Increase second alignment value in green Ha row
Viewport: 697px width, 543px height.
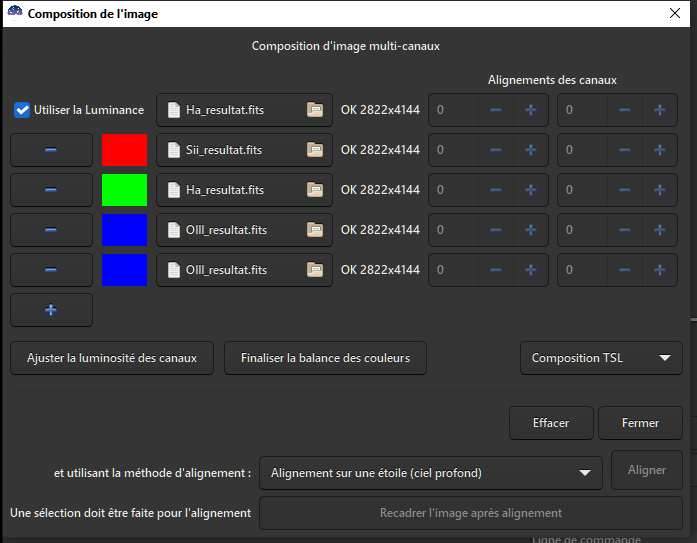click(660, 190)
